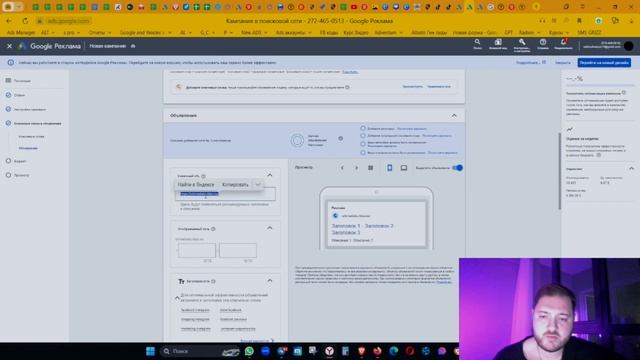The image size is (640, 360).
Task: Click the view link in keyword tip
Action: (x=412, y=87)
